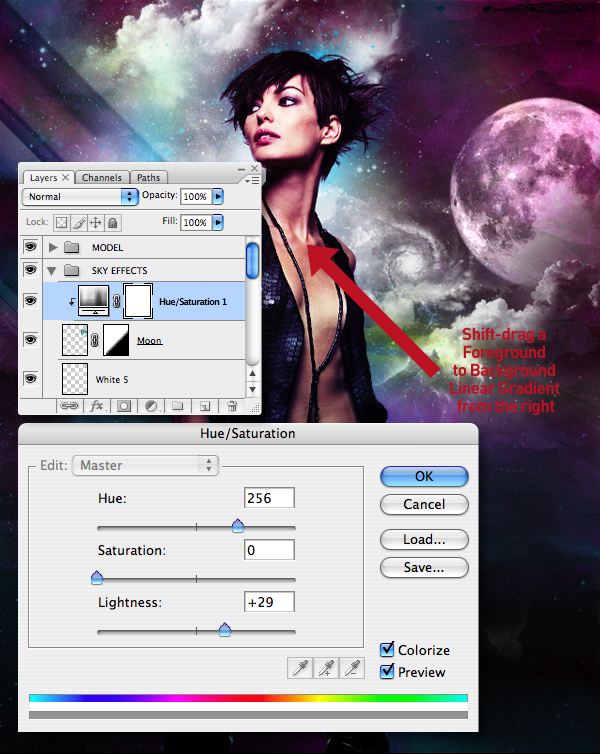Screen dimensions: 600x754
Task: Lock transparent pixels icon
Action: pos(62,222)
